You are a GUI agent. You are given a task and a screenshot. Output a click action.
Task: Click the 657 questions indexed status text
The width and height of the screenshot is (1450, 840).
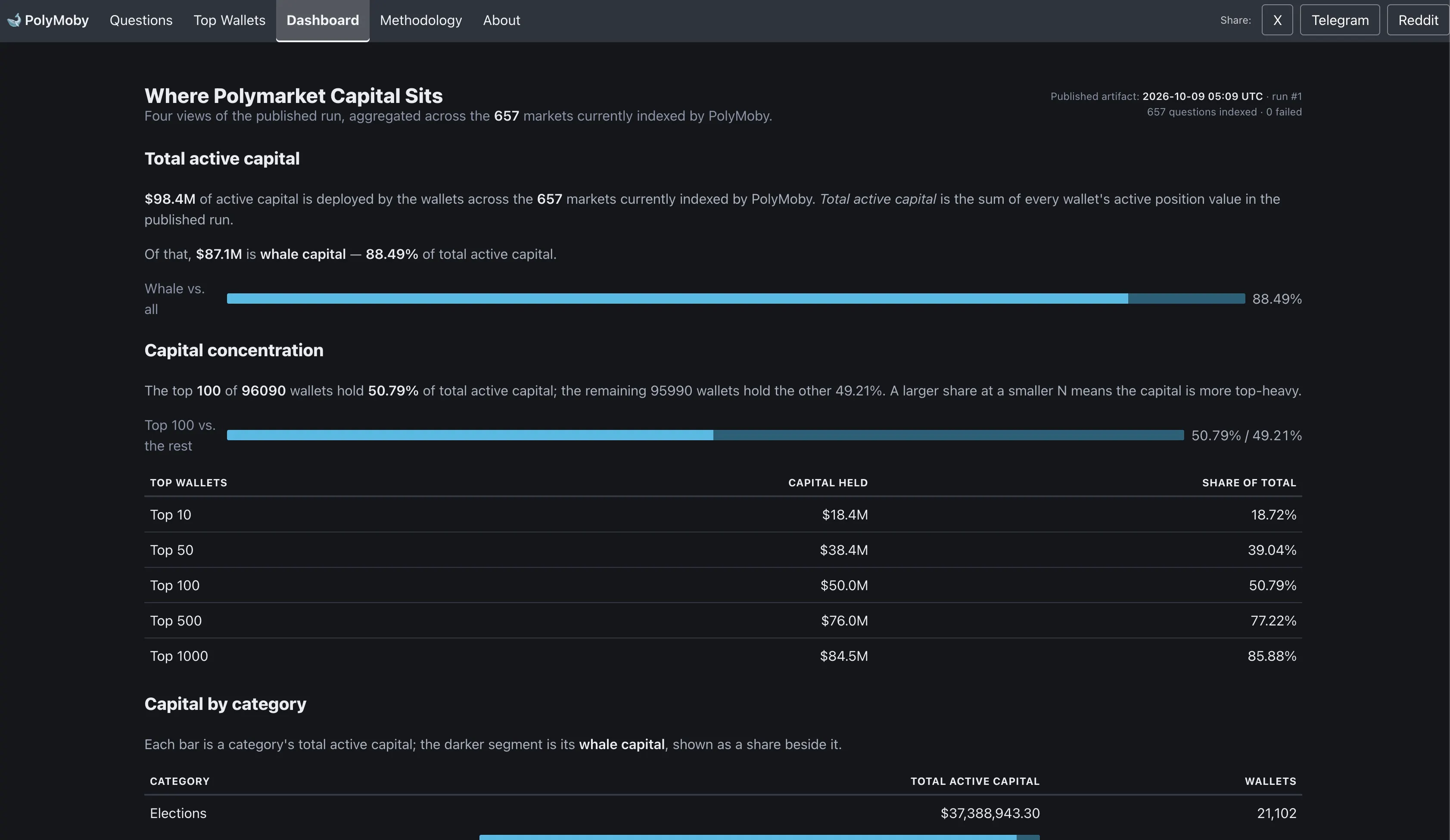coord(1201,112)
